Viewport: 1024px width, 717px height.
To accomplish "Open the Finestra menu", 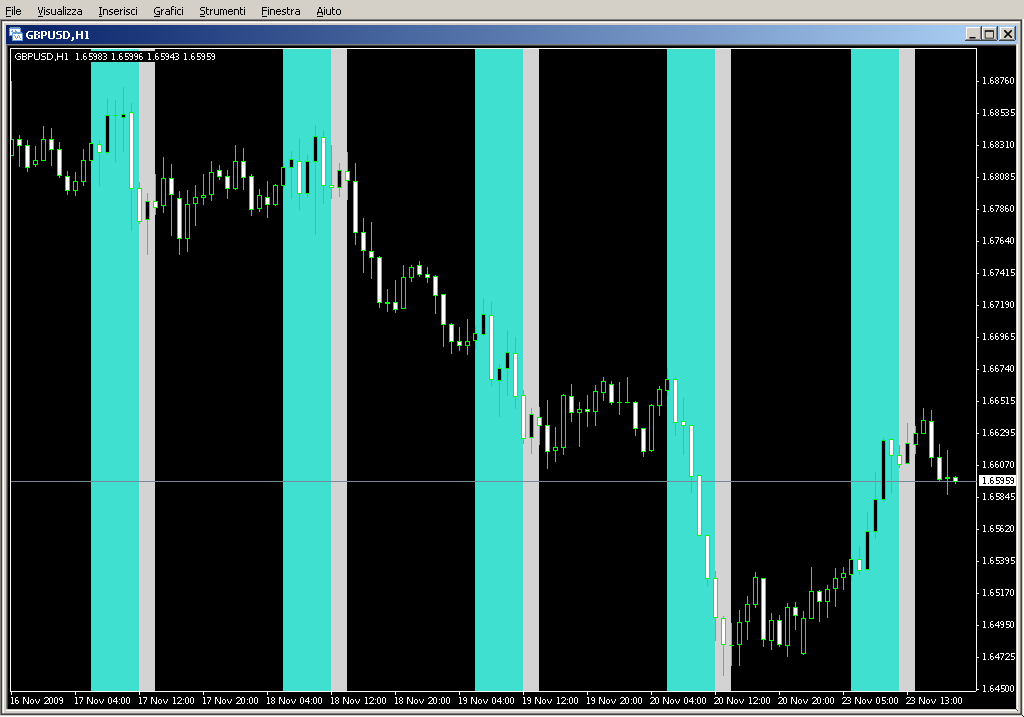I will 280,11.
